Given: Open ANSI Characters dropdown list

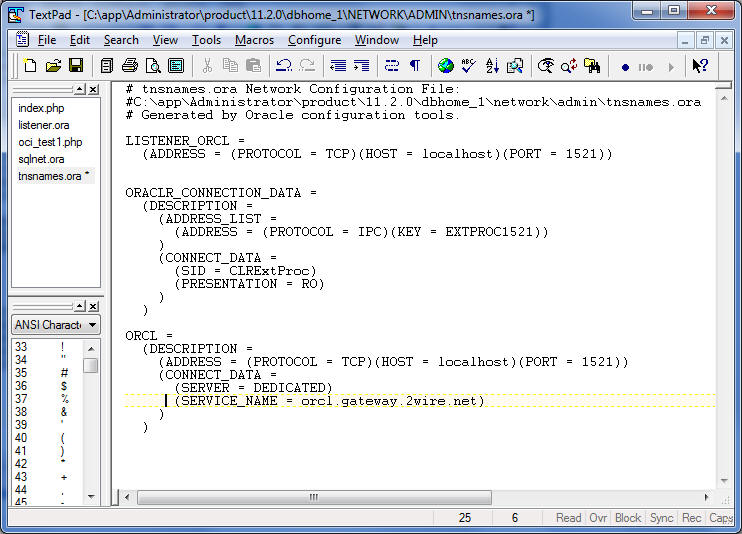Looking at the screenshot, I should point(93,325).
